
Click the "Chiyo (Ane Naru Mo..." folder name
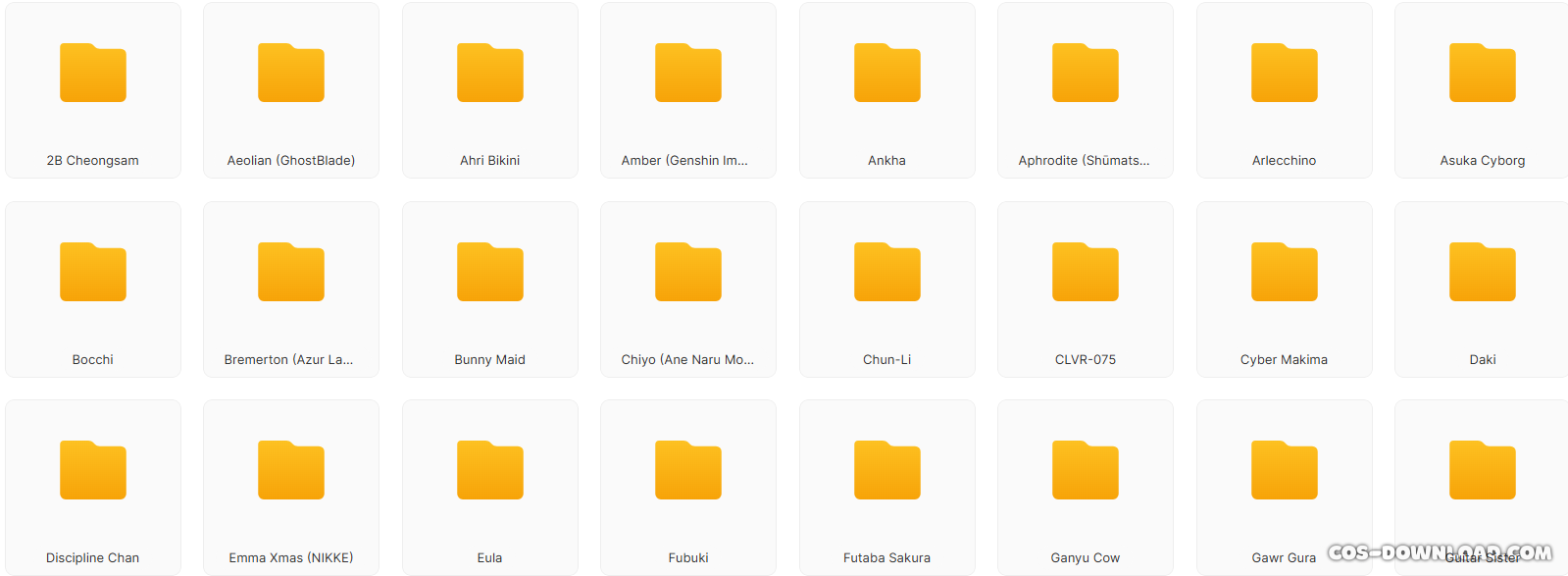click(687, 360)
